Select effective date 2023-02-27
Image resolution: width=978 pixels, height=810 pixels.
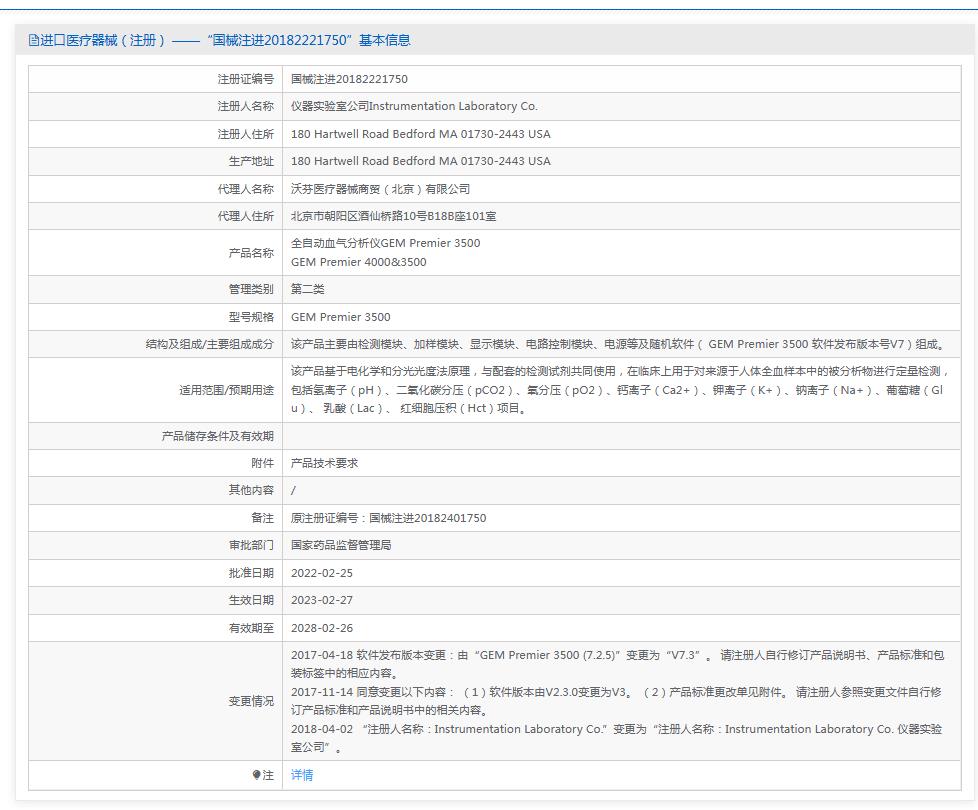pos(322,600)
